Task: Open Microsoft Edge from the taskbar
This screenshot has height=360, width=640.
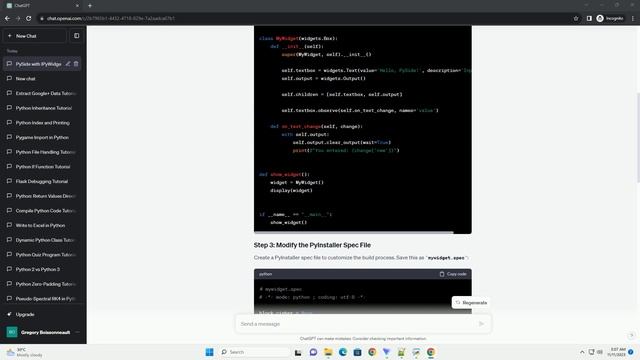Action: click(342, 352)
